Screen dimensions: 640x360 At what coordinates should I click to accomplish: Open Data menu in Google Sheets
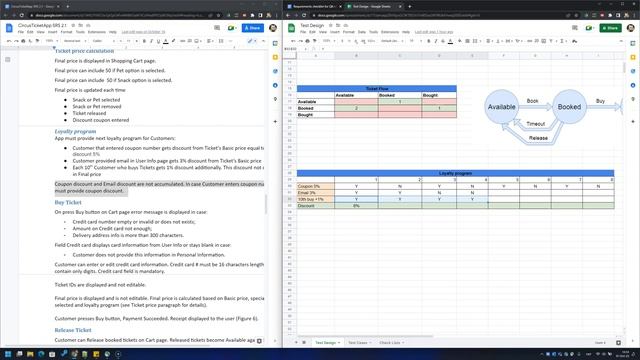362,32
